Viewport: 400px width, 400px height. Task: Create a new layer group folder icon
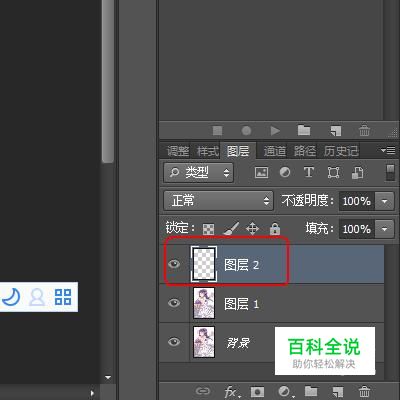pyautogui.click(x=311, y=391)
